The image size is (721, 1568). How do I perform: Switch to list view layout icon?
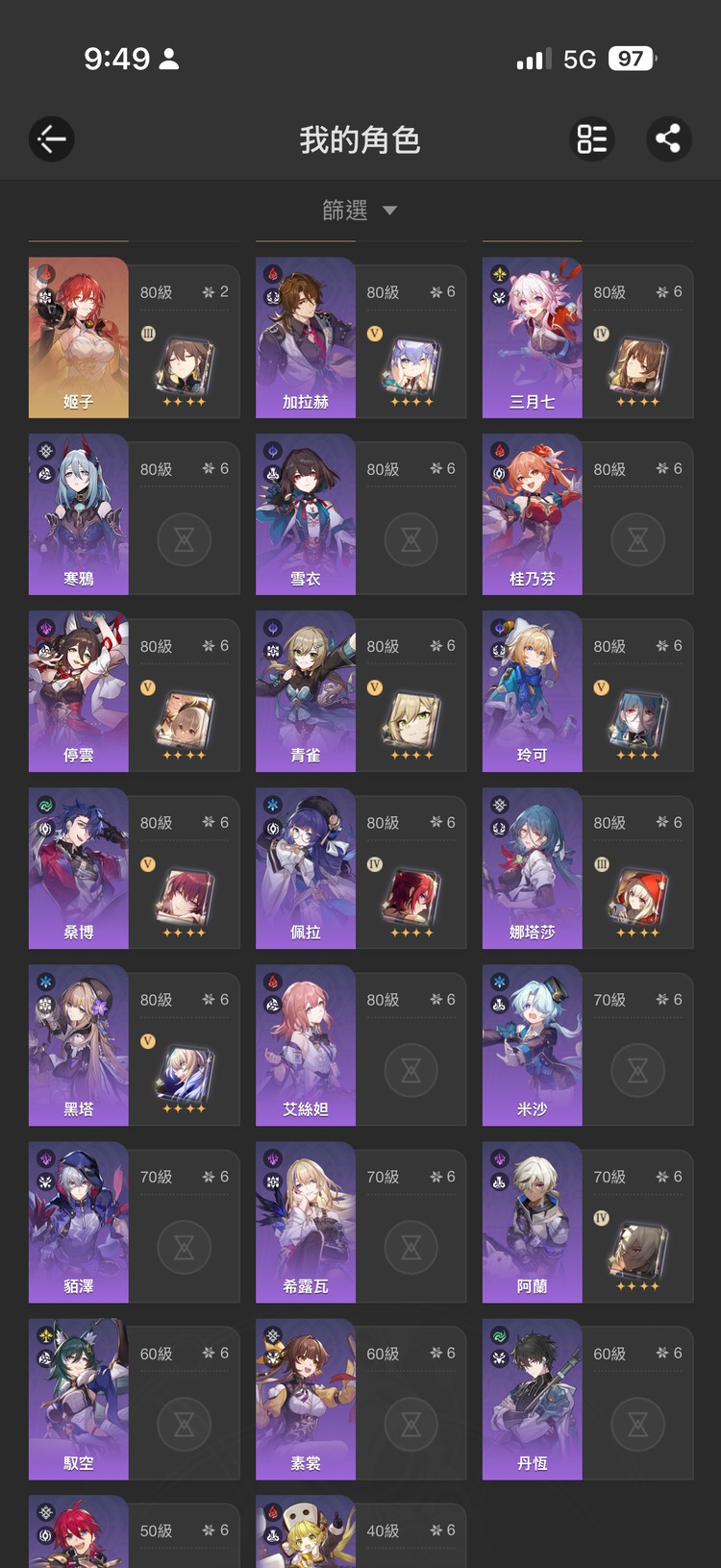(x=592, y=139)
